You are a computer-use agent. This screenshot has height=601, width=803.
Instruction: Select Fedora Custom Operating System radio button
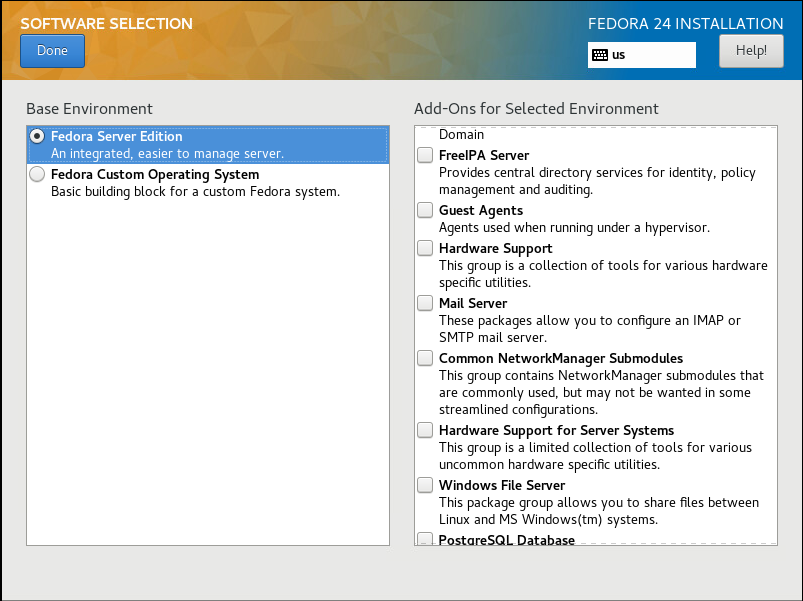click(37, 175)
